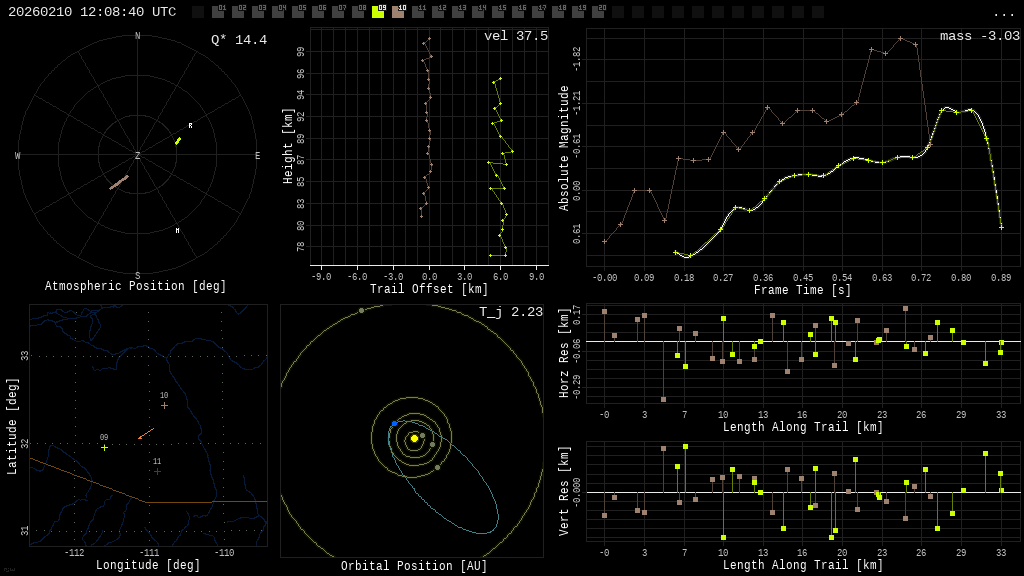Viewport: 1024px width, 576px height.
Task: Select the tan meteor streak in sky plot
Action: coord(119,182)
